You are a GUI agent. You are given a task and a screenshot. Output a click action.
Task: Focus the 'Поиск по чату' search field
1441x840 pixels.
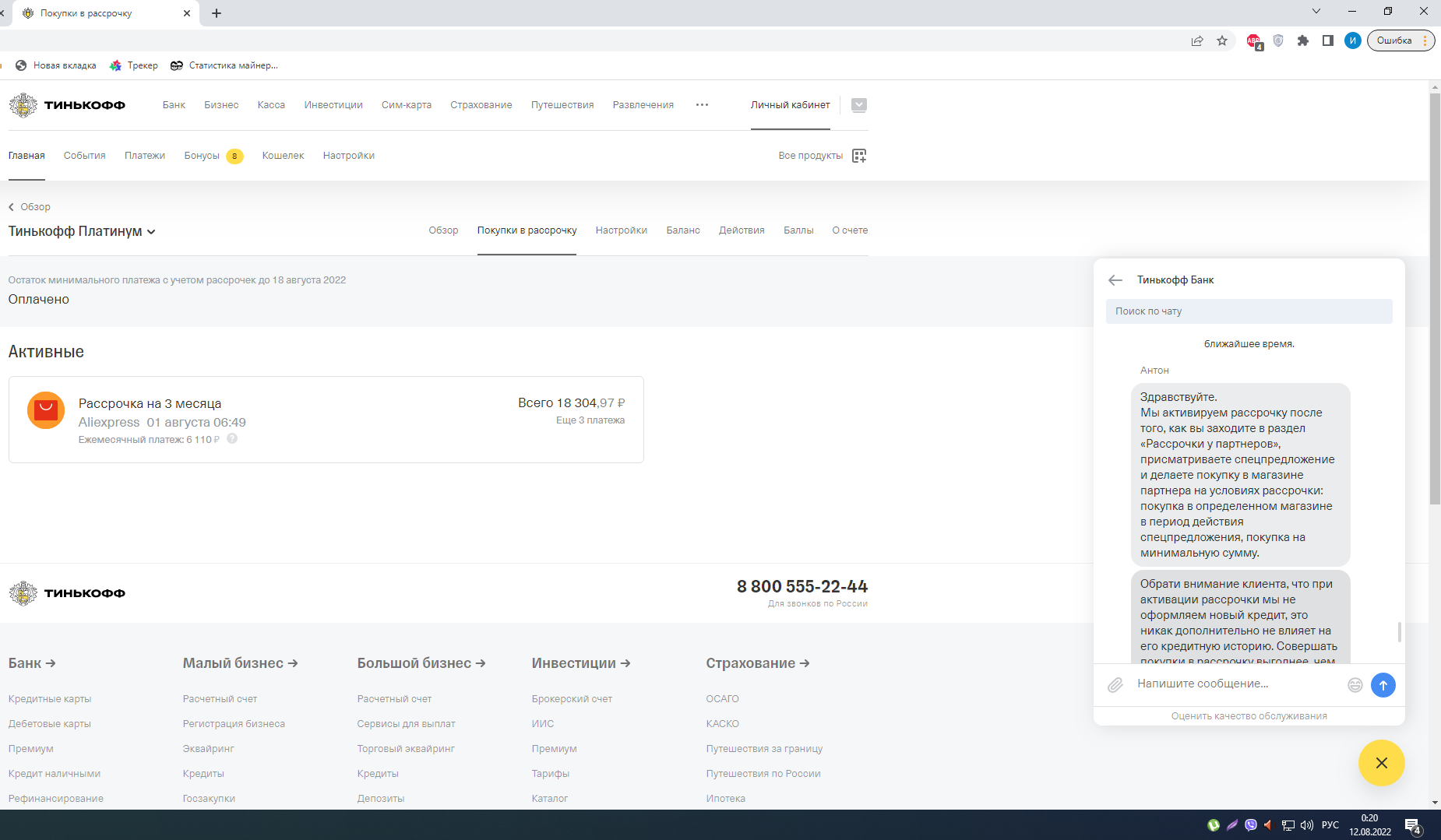coord(1249,311)
